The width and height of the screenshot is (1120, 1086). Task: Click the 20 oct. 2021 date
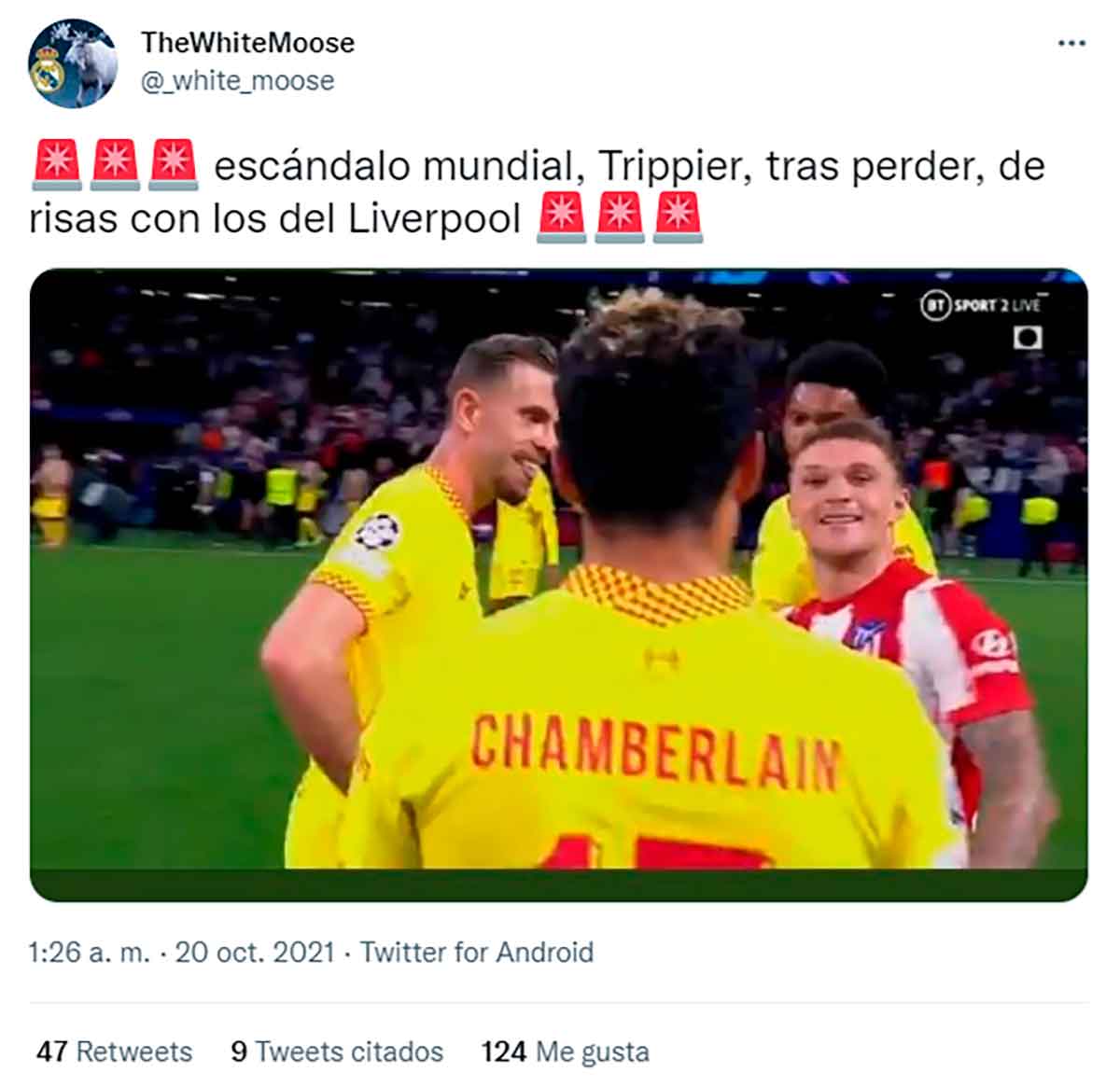tap(255, 952)
